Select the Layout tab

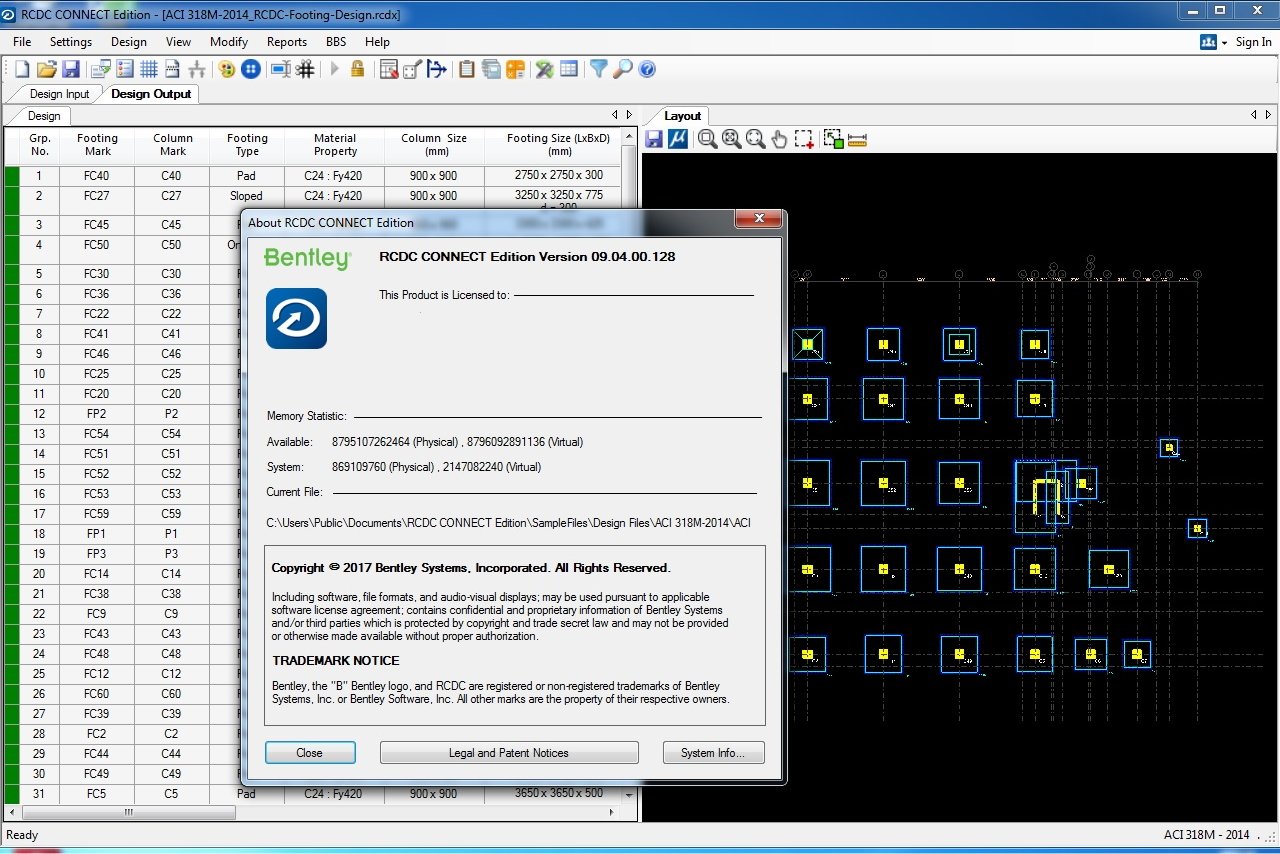(683, 116)
